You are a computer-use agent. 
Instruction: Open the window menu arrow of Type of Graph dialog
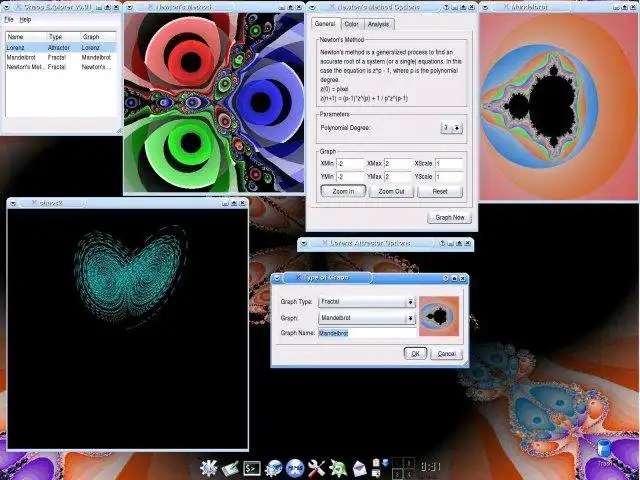277,278
